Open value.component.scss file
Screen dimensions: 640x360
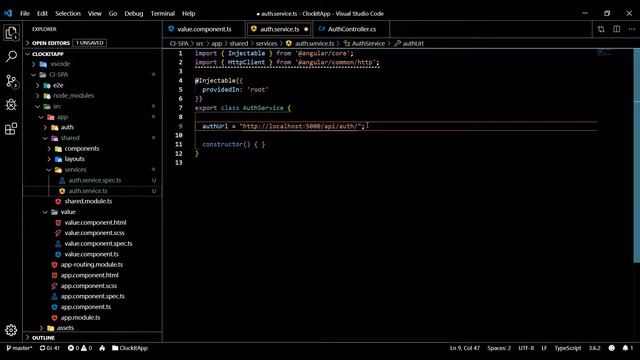pyautogui.click(x=93, y=233)
